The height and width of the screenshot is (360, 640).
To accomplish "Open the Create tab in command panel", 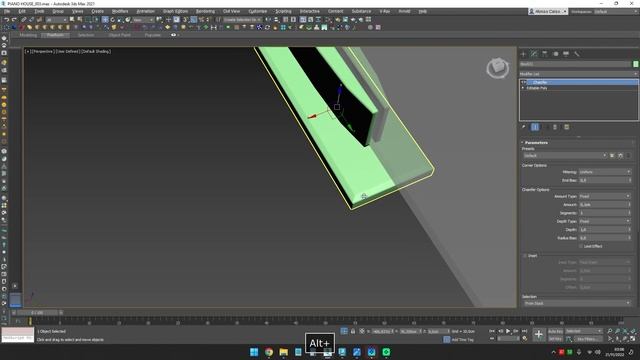I will pos(523,54).
